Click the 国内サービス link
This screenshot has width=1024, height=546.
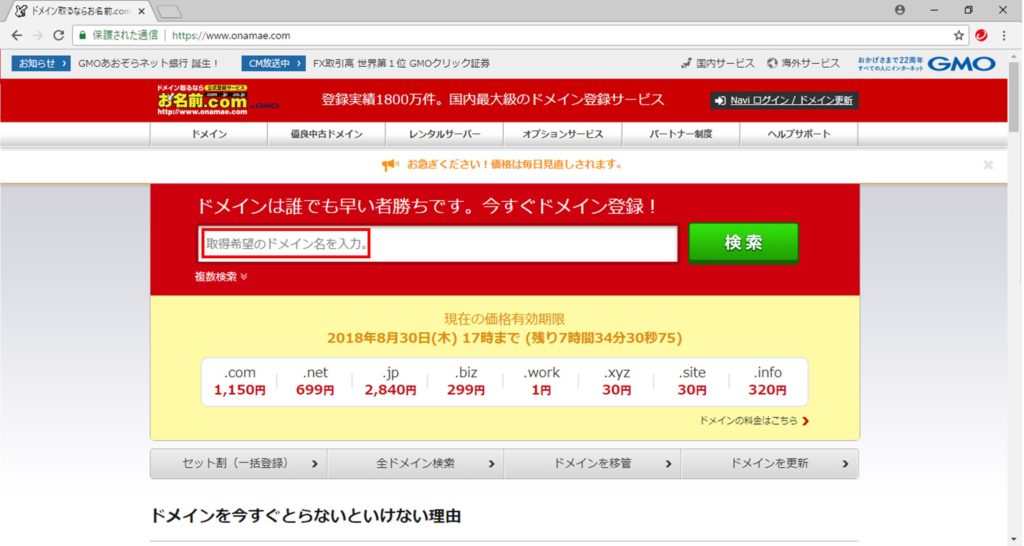(x=718, y=63)
